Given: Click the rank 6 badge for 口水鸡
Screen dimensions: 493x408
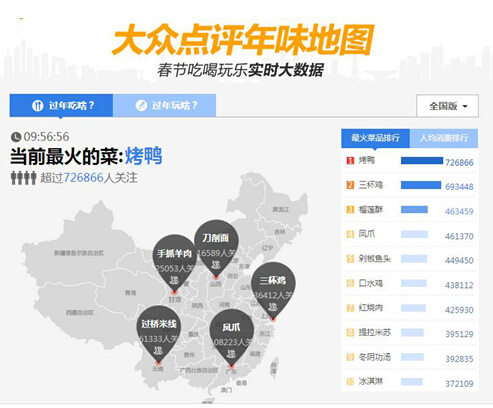Looking at the screenshot, I should pos(350,283).
